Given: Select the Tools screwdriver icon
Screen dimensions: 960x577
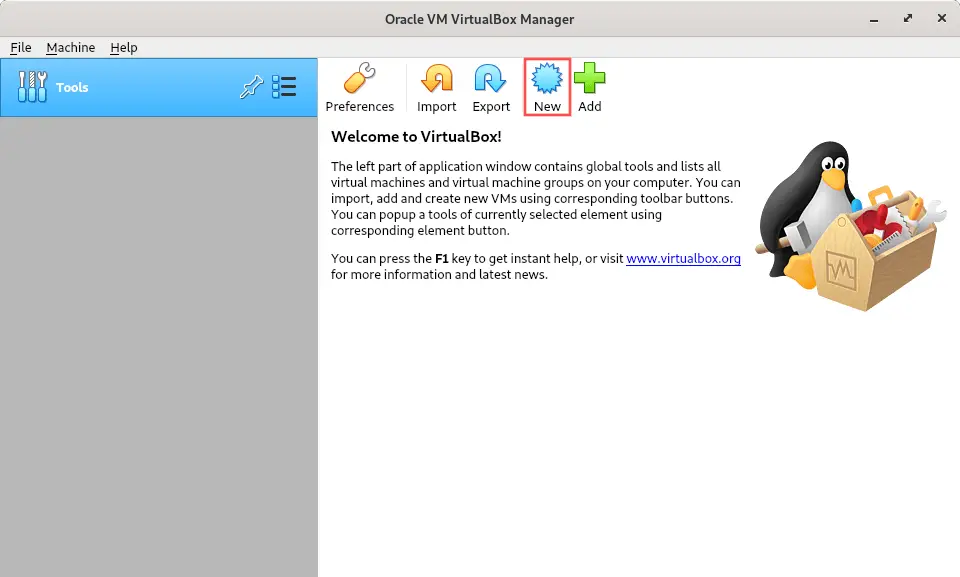Looking at the screenshot, I should tap(32, 87).
